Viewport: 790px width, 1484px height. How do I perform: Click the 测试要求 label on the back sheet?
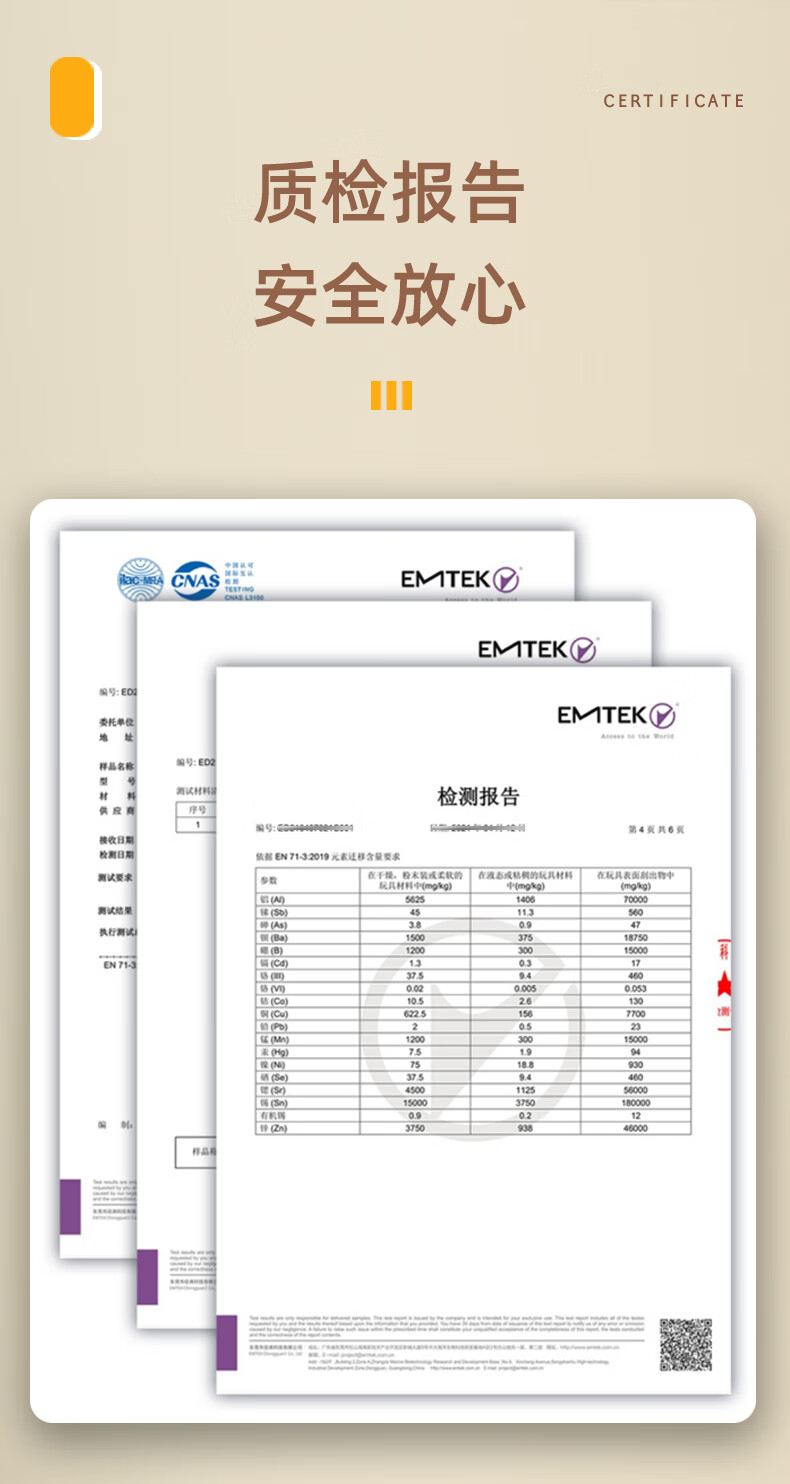[116, 877]
